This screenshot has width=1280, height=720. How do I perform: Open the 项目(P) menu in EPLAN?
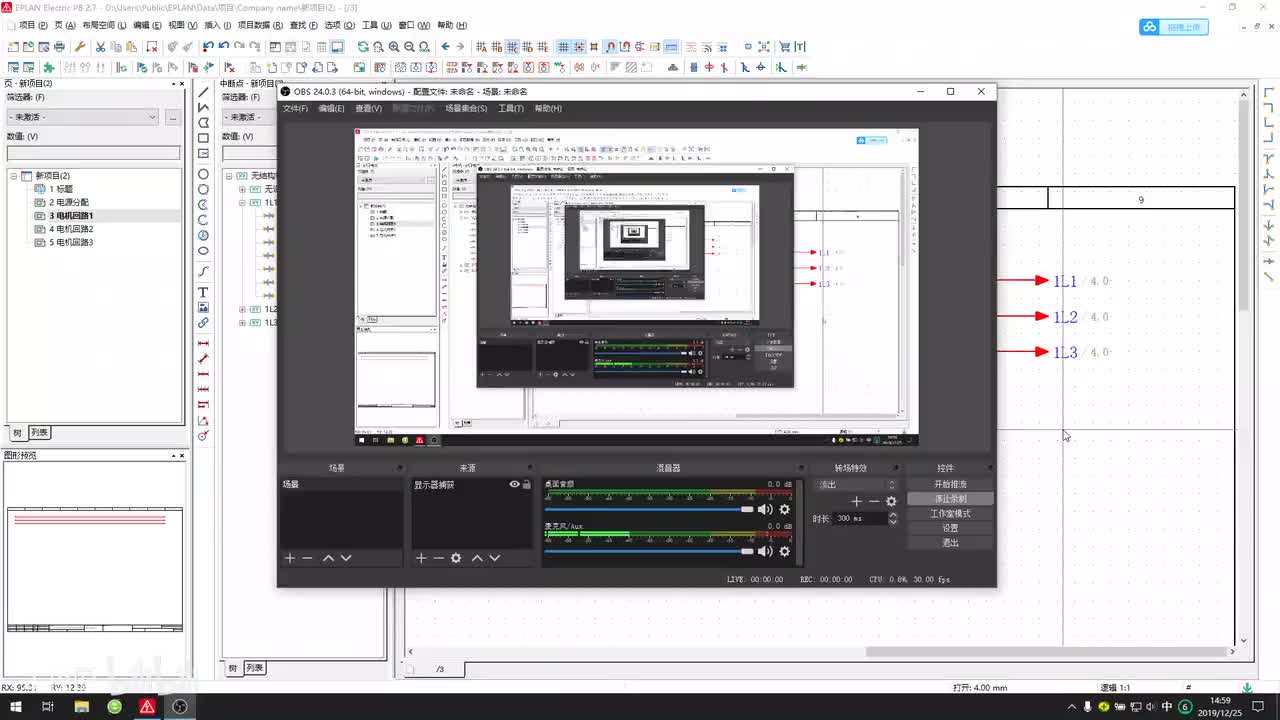tap(34, 25)
